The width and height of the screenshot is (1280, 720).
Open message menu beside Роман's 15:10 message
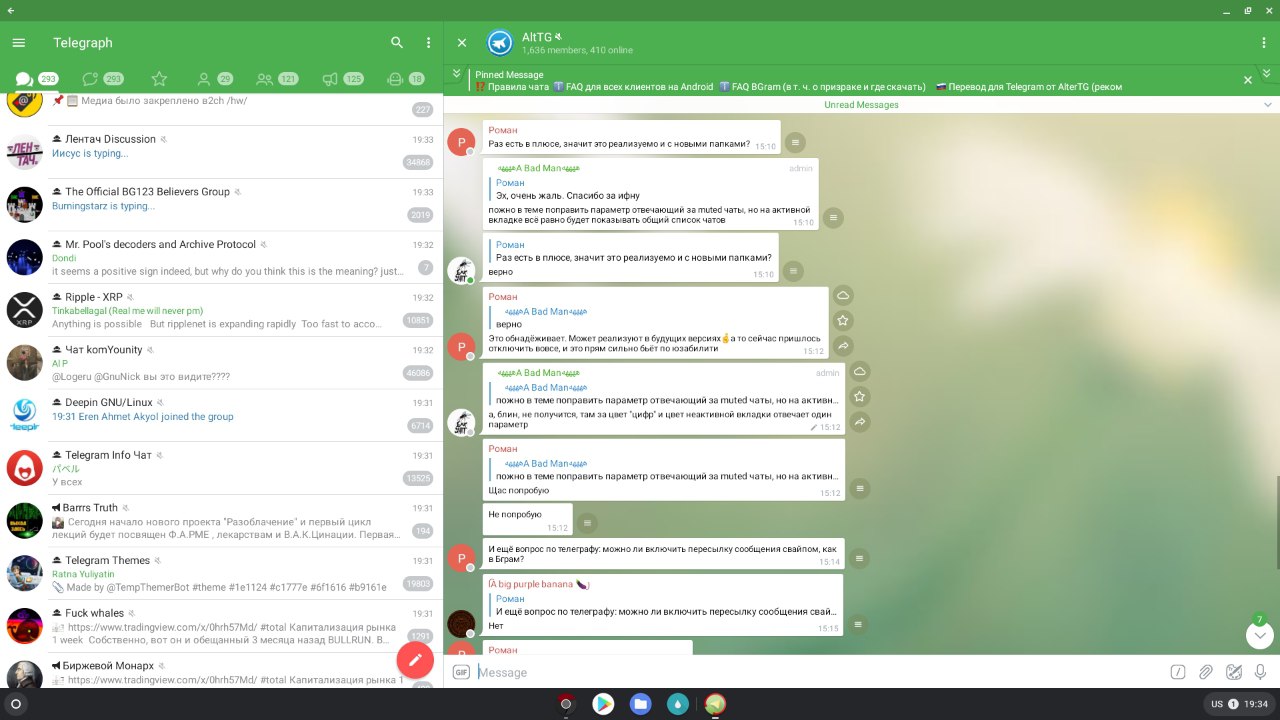(794, 142)
